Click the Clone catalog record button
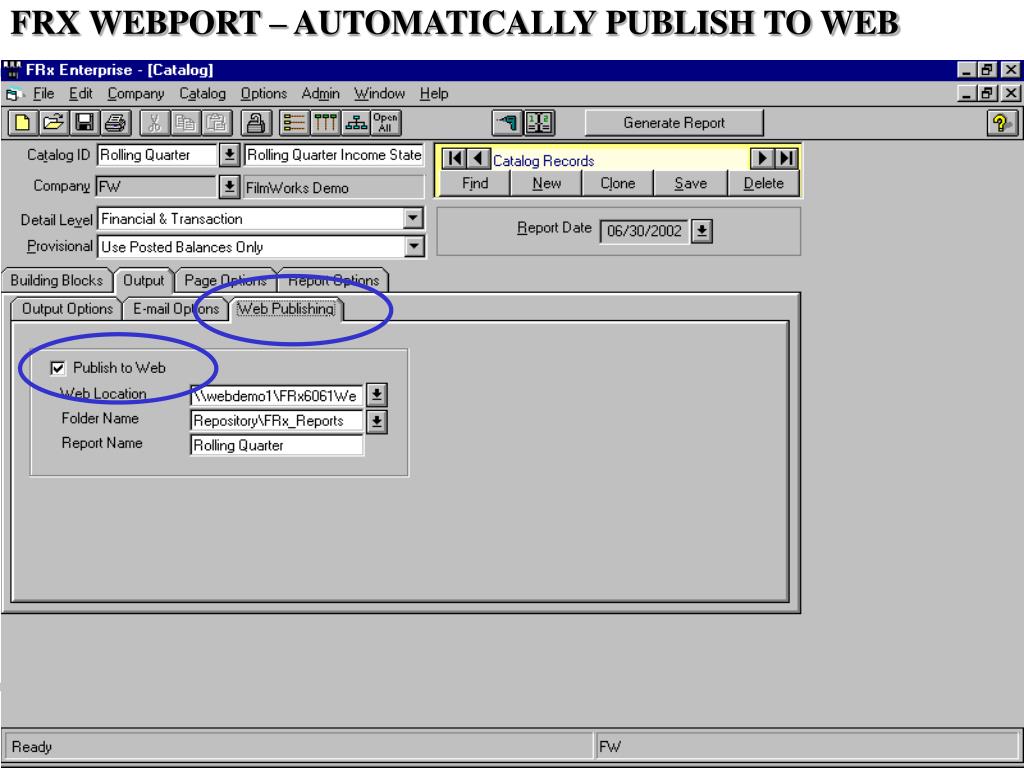This screenshot has width=1024, height=768. tap(618, 184)
